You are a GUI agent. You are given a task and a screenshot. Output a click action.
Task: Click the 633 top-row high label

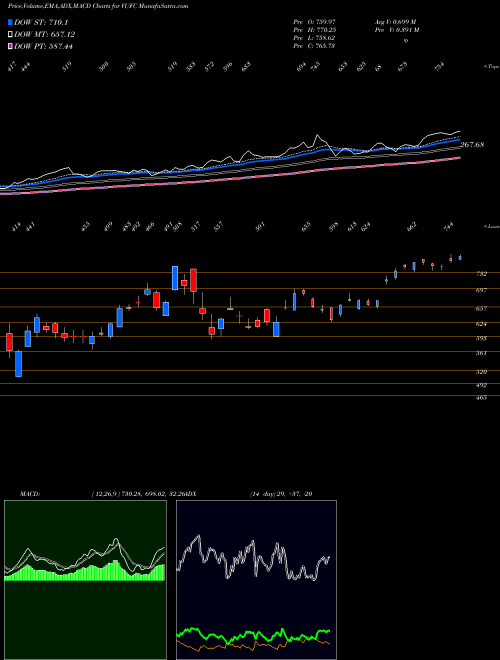pos(246,67)
